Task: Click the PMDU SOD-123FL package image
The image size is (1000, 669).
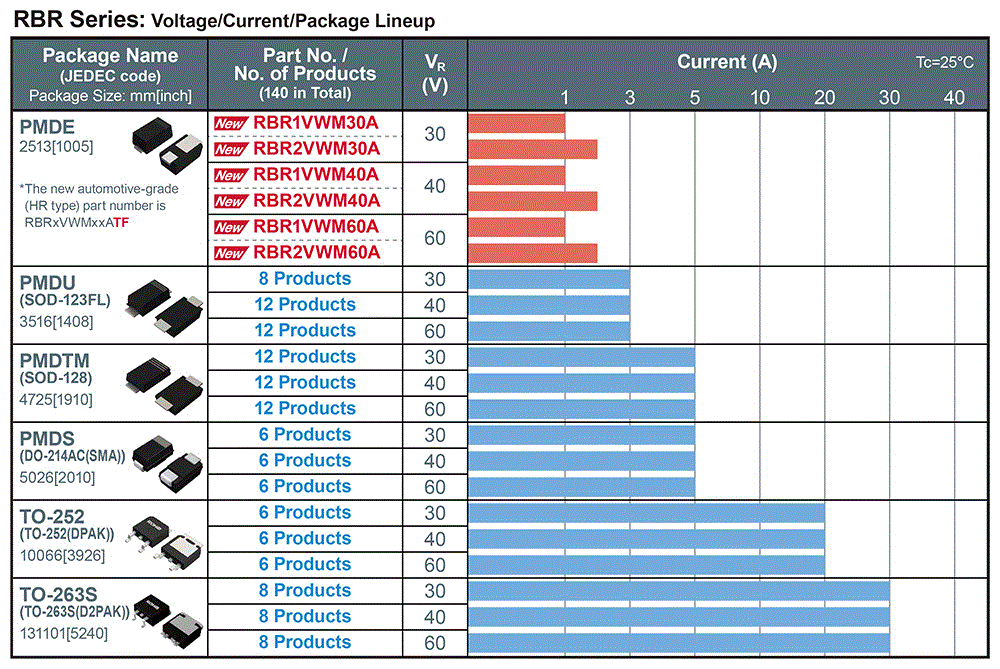Action: pyautogui.click(x=165, y=307)
